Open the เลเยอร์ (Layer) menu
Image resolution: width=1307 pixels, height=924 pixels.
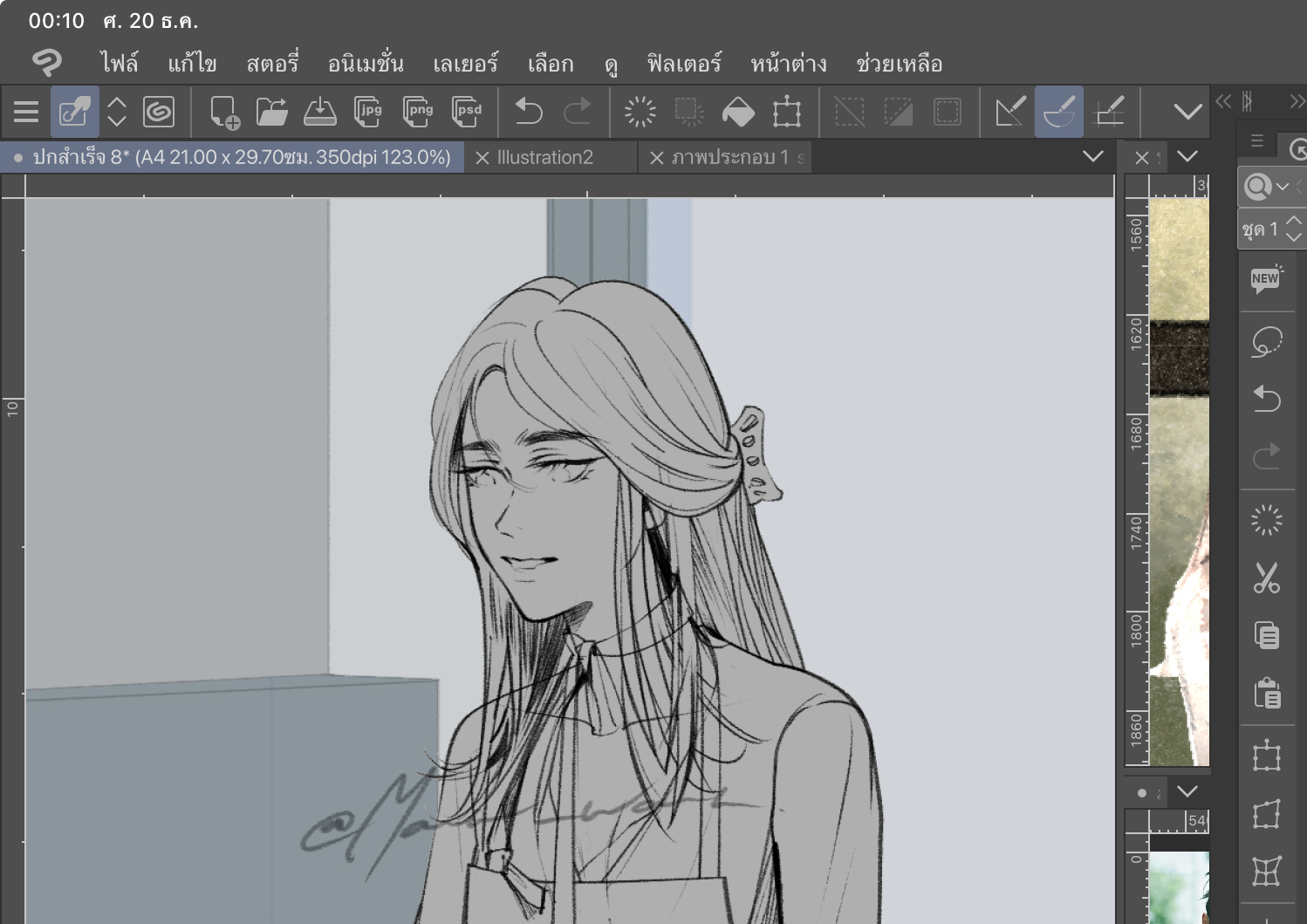(465, 64)
